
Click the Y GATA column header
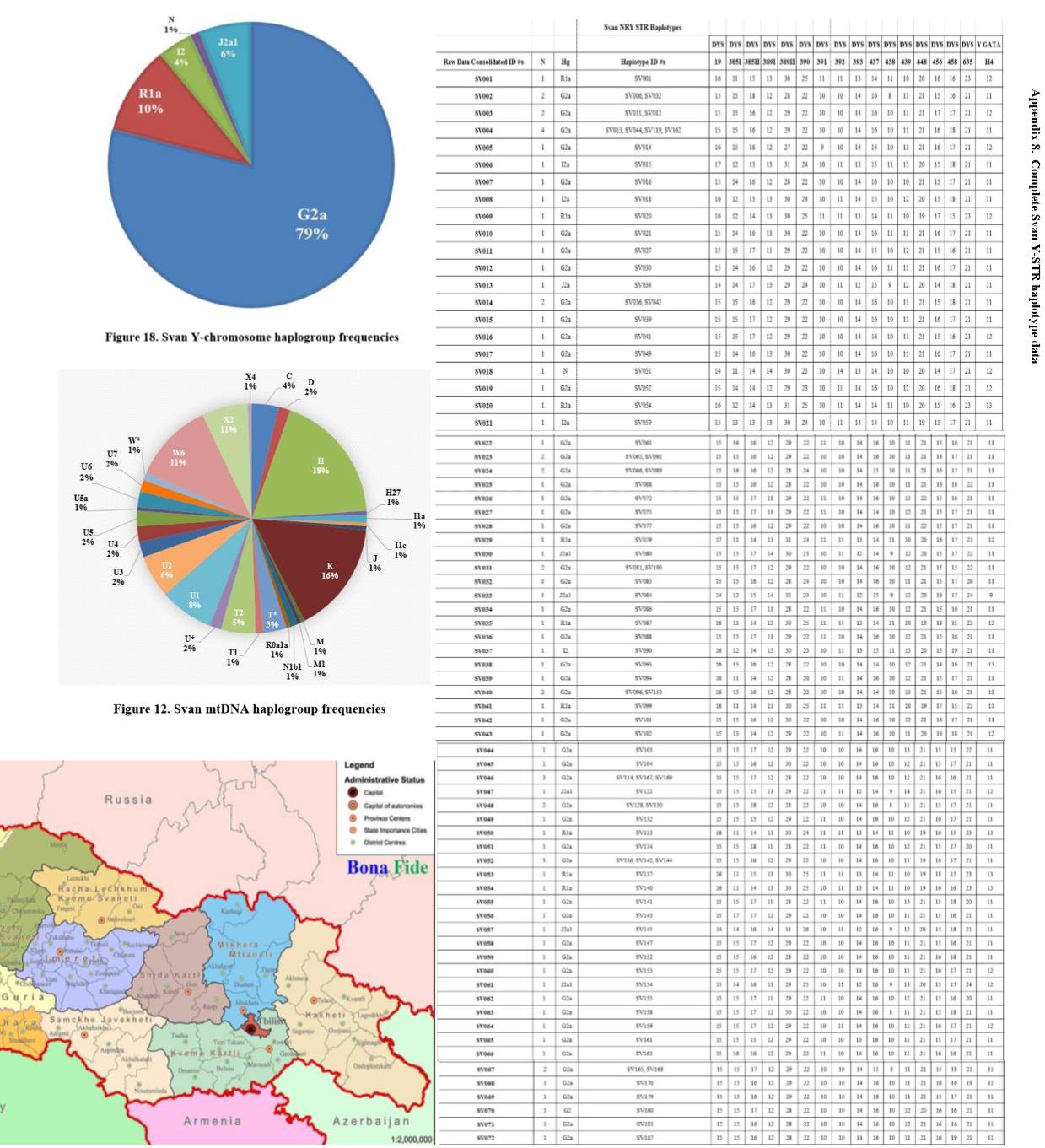[988, 44]
